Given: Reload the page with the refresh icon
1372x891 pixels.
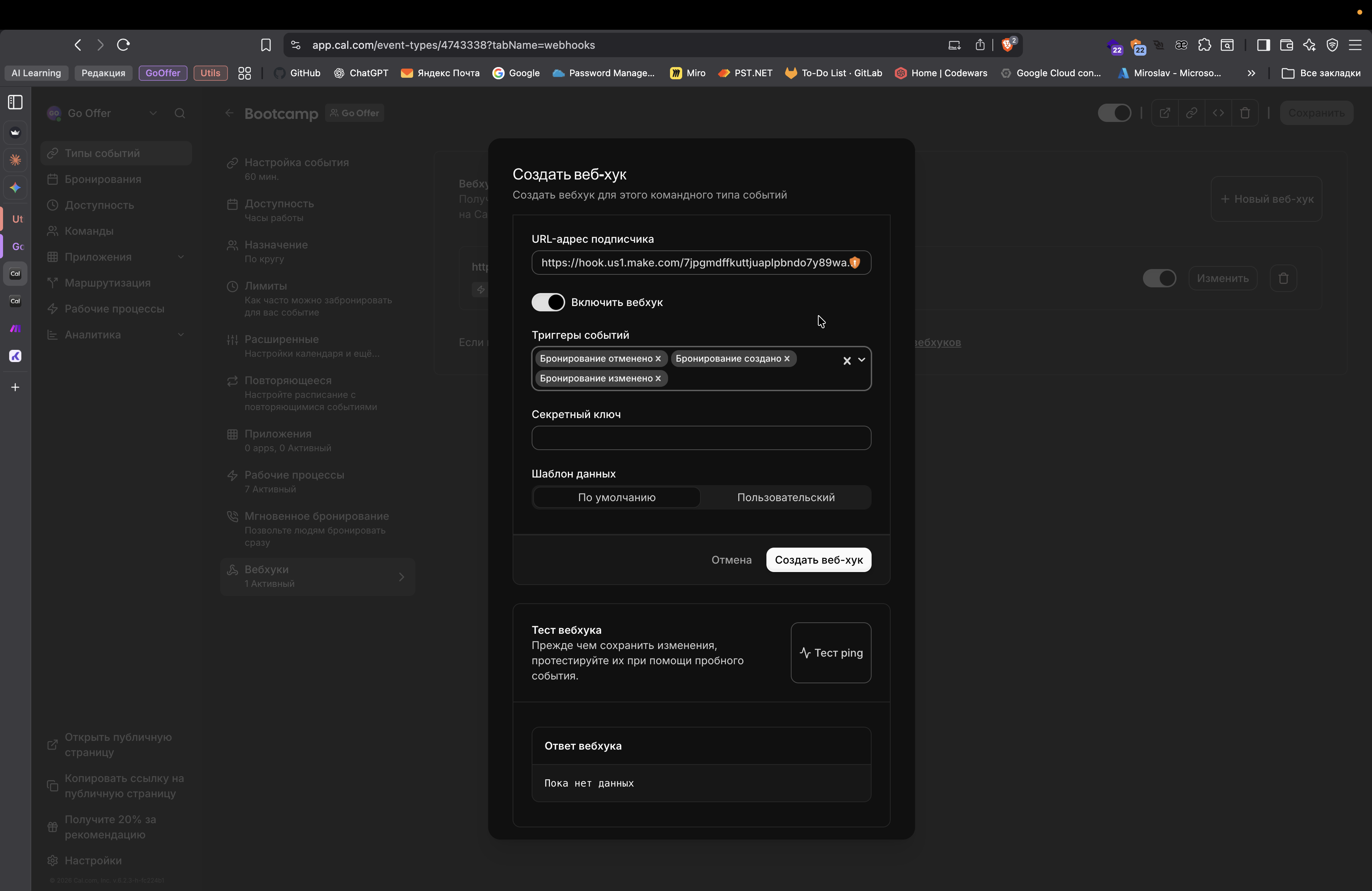Looking at the screenshot, I should coord(123,45).
